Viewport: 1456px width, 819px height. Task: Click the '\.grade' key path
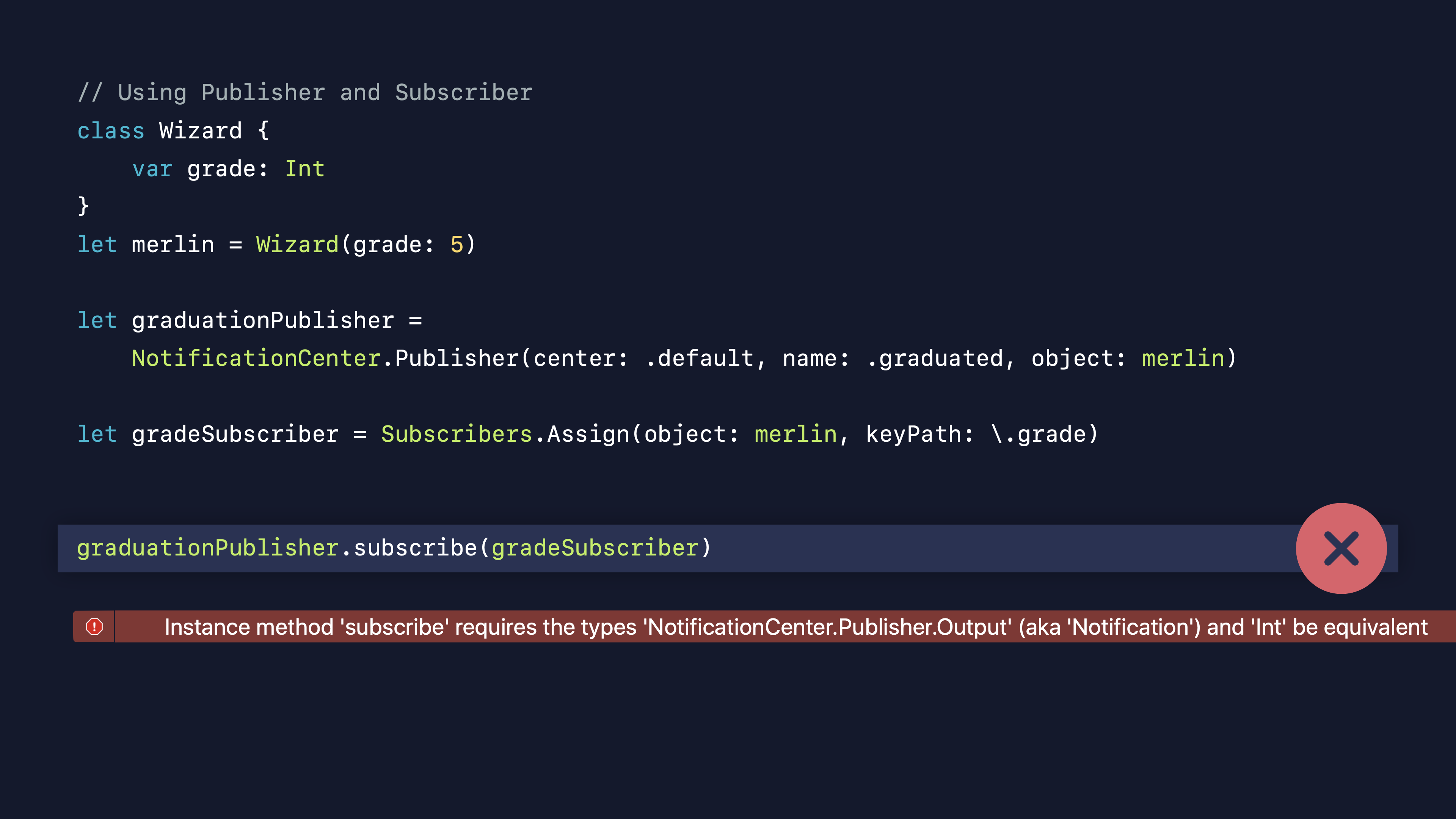(x=1039, y=433)
